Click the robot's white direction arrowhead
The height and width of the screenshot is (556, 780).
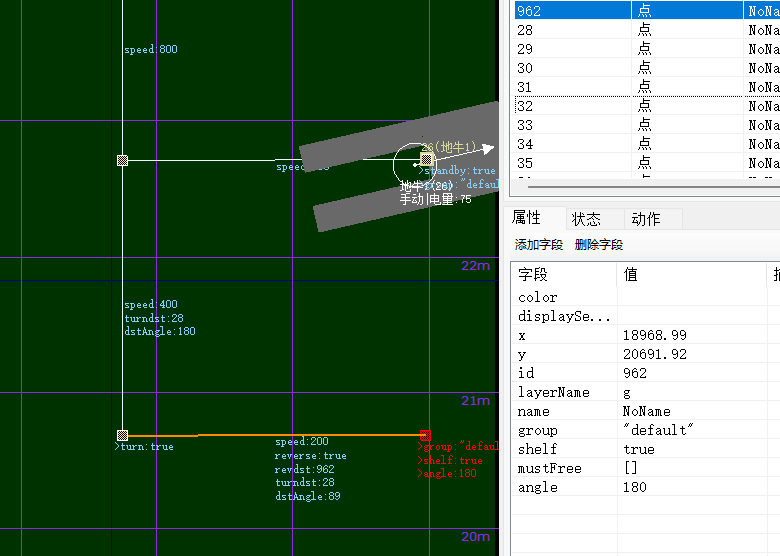pos(487,149)
